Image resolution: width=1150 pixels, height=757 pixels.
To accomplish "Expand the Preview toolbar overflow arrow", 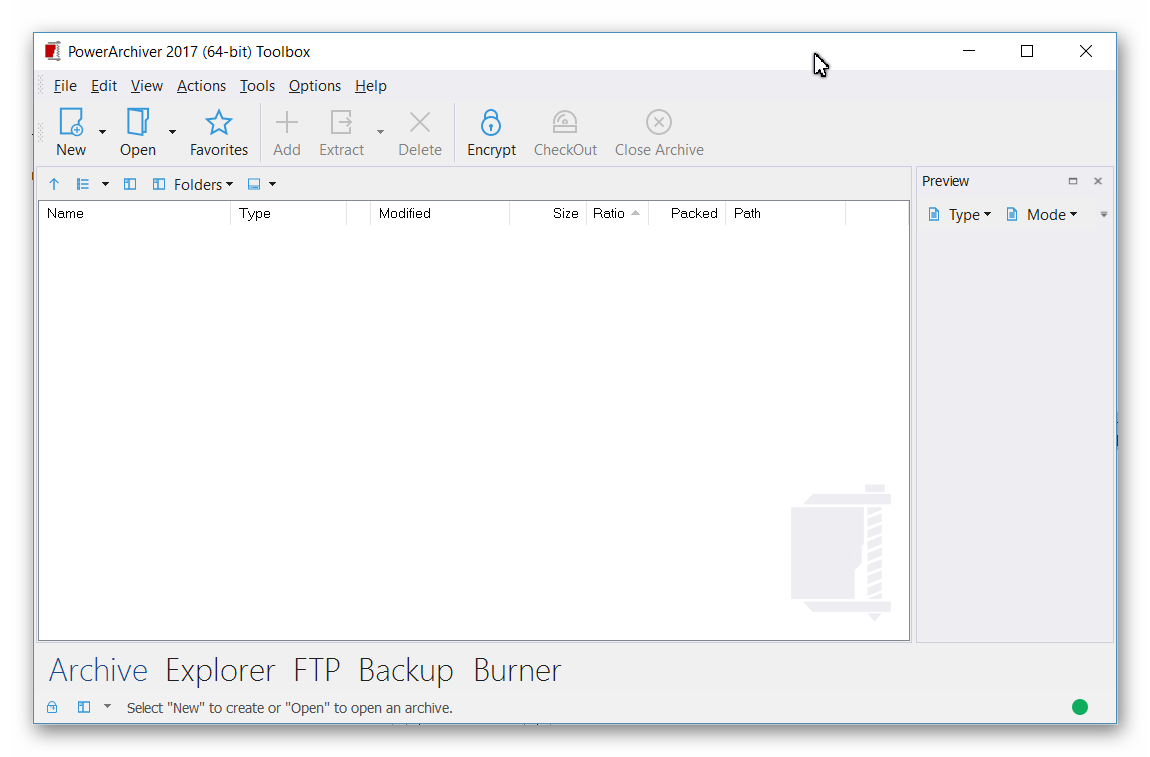I will [1104, 215].
